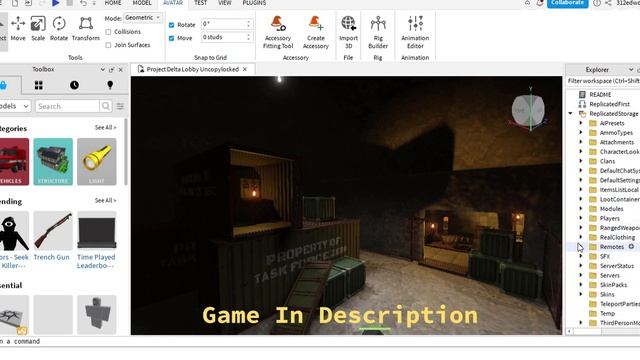Image resolution: width=640 pixels, height=360 pixels.
Task: Open the Toolbox creations lightbulb tab
Action: coord(110,85)
